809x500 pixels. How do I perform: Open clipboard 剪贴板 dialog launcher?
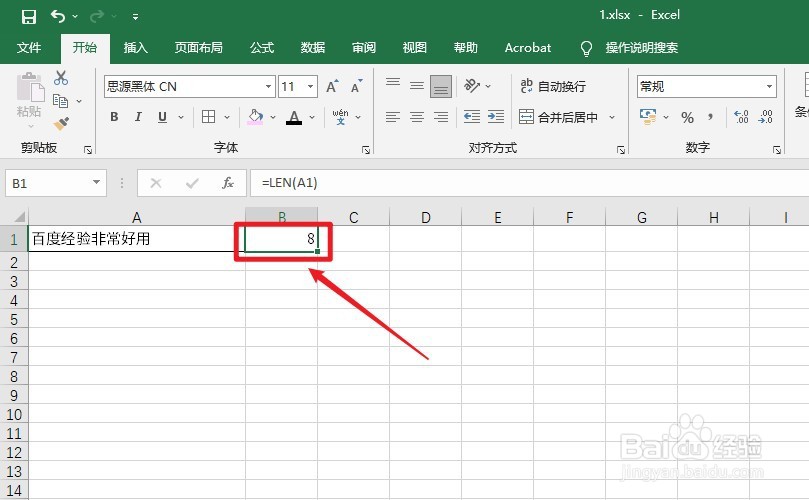pos(88,150)
